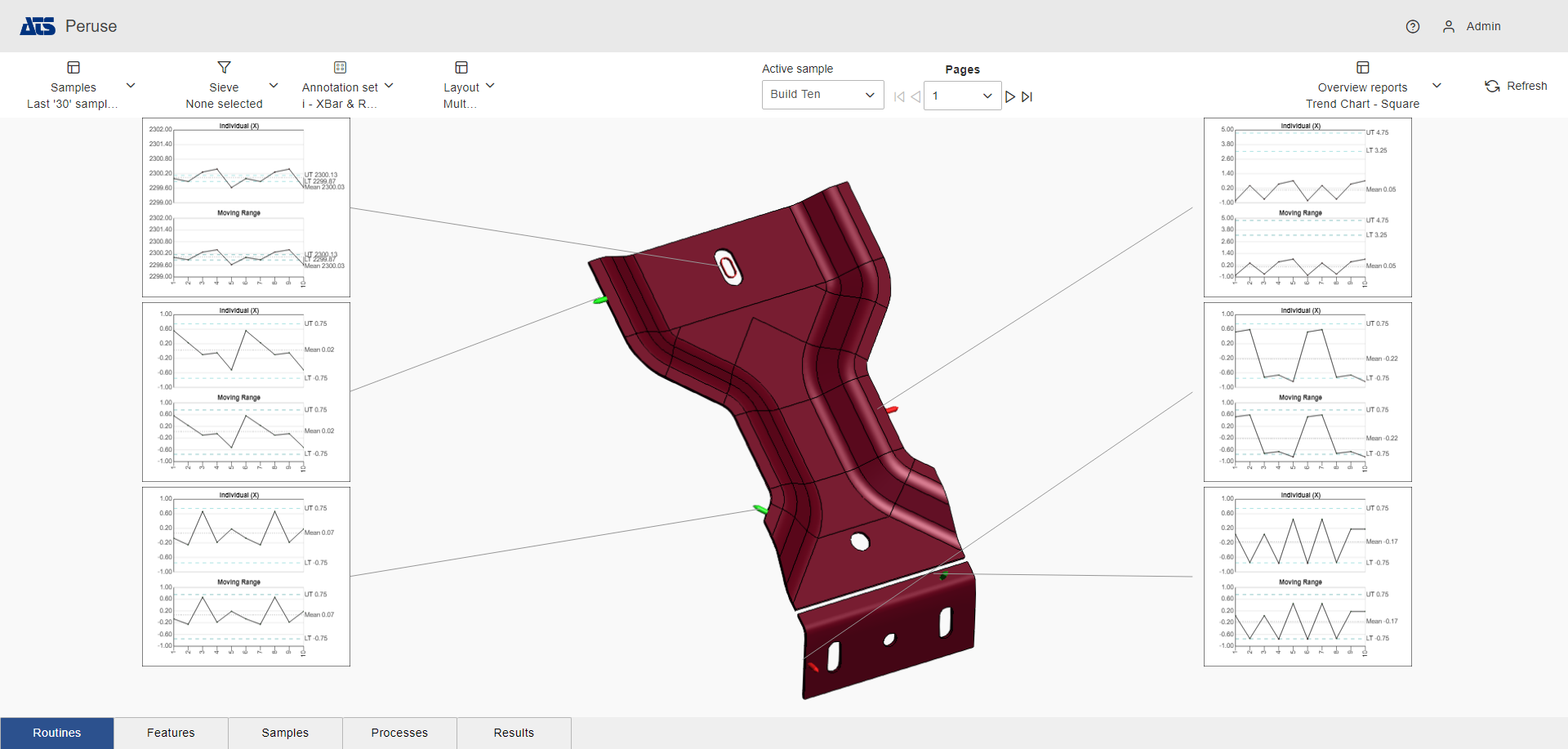The image size is (1568, 749).
Task: Go to the next page arrow
Action: point(1010,96)
